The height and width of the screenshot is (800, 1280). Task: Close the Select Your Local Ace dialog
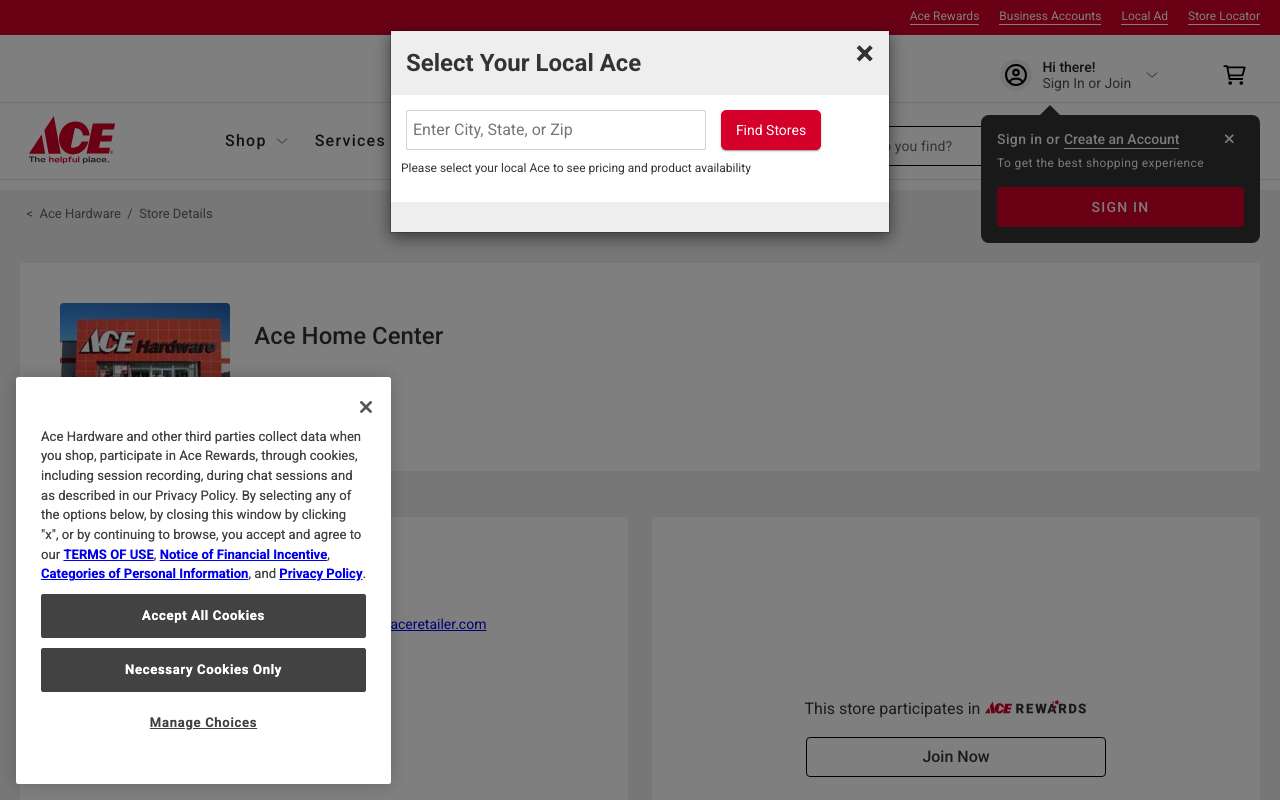coord(865,53)
